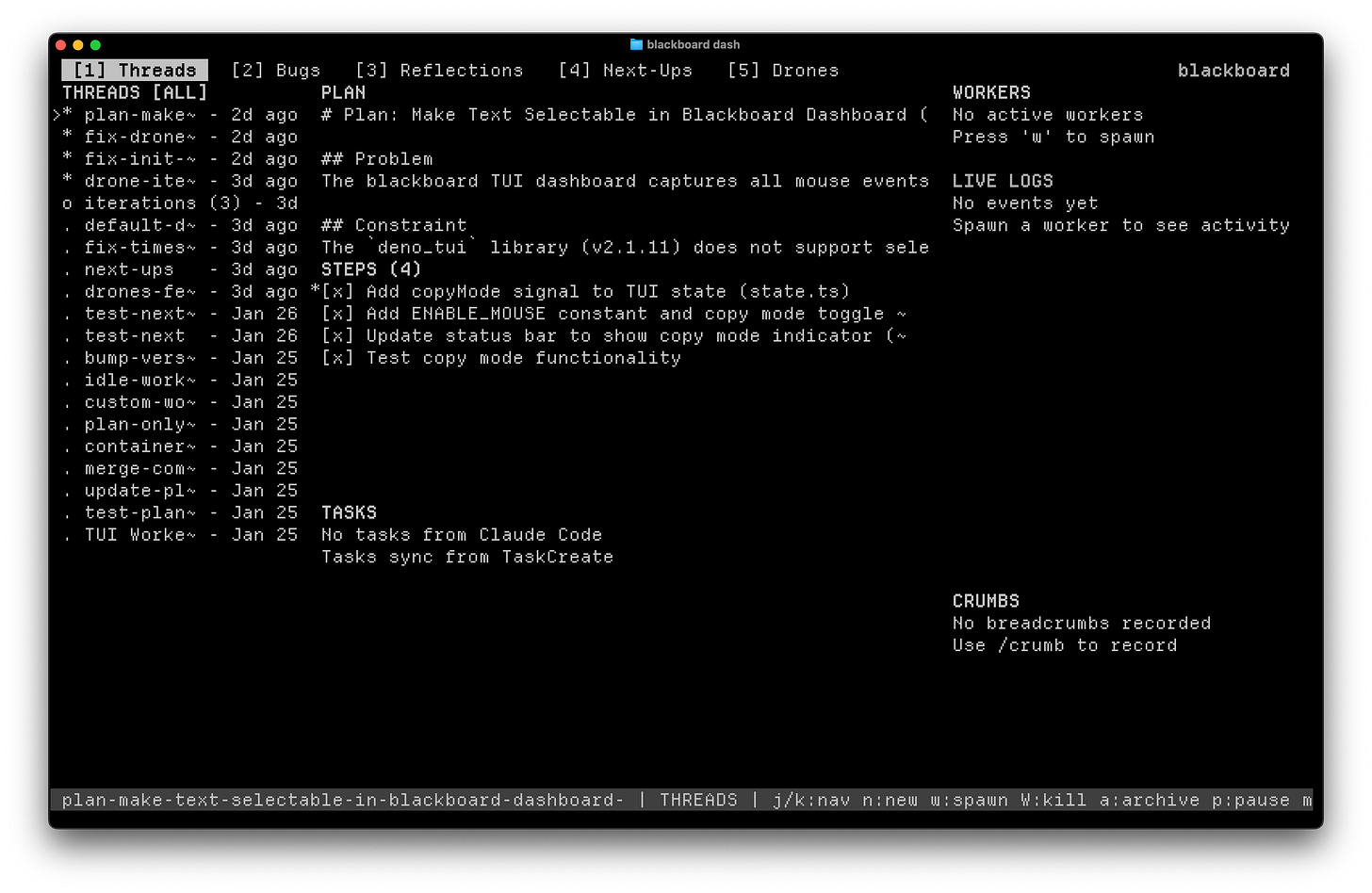Click the 'No events yet' message
Viewport: 1372px width, 893px height.
[x=1025, y=203]
